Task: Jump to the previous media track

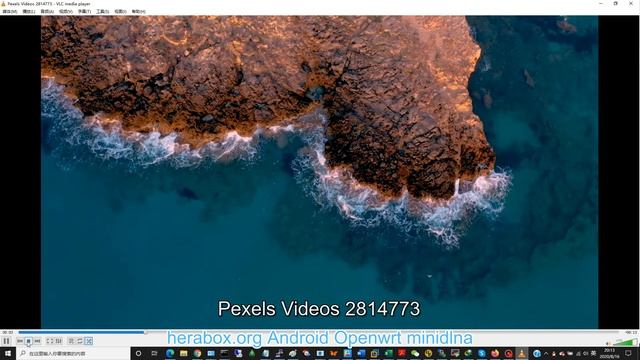Action: (x=20, y=341)
